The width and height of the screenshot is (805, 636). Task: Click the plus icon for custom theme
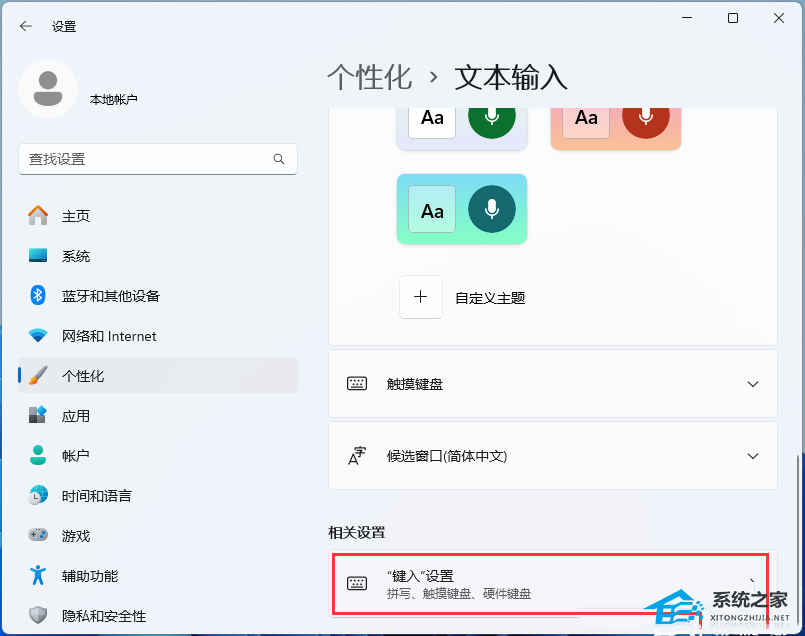pyautogui.click(x=420, y=297)
